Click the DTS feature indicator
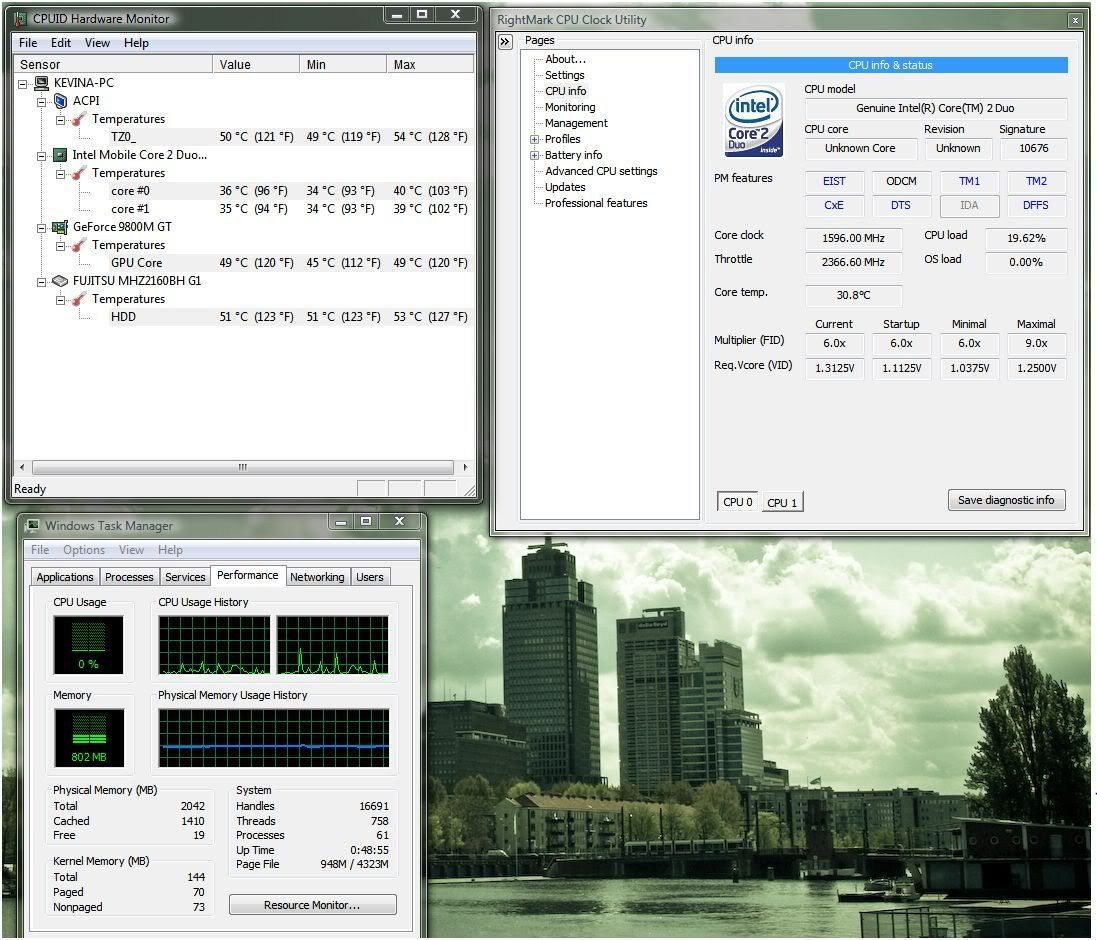The image size is (1097, 940). pyautogui.click(x=901, y=205)
